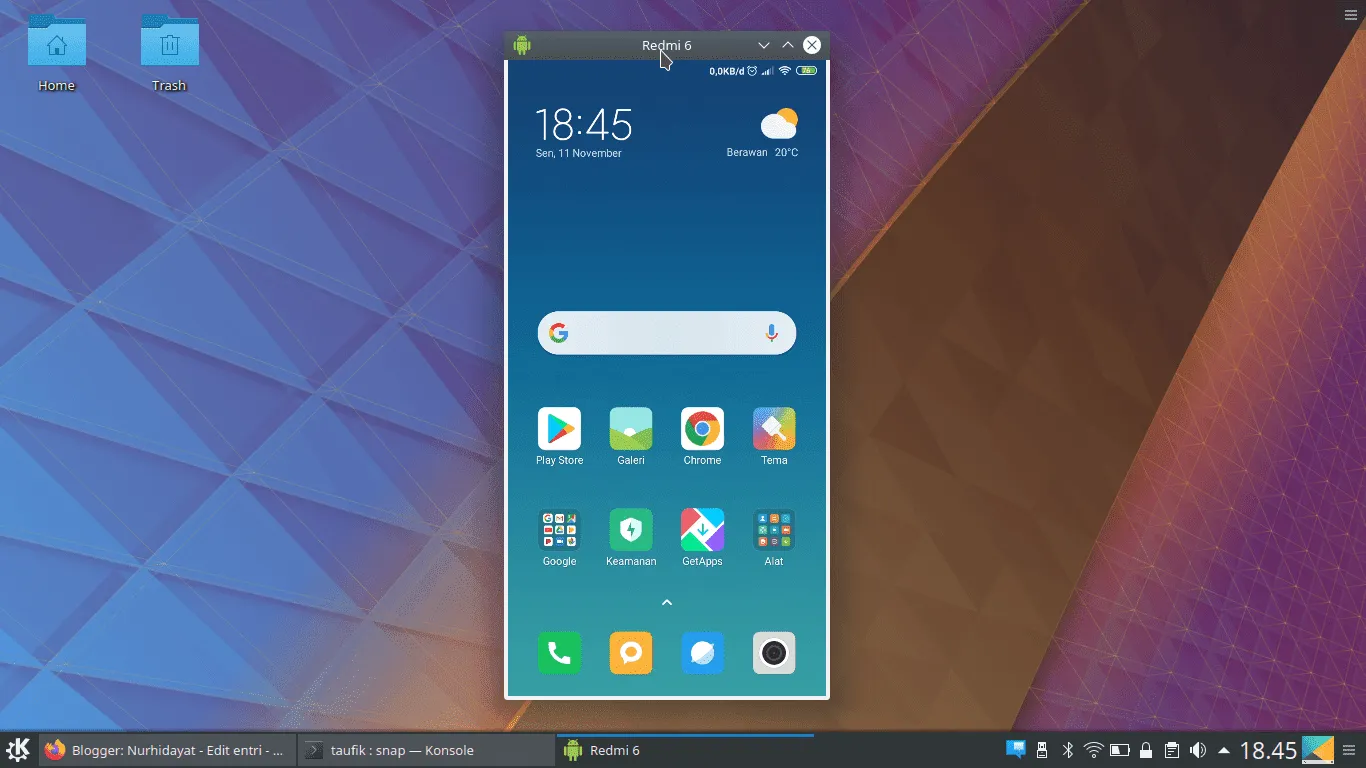The image size is (1366, 768).
Task: Switch to the Blogger Firefox taskbar entry
Action: (167, 750)
